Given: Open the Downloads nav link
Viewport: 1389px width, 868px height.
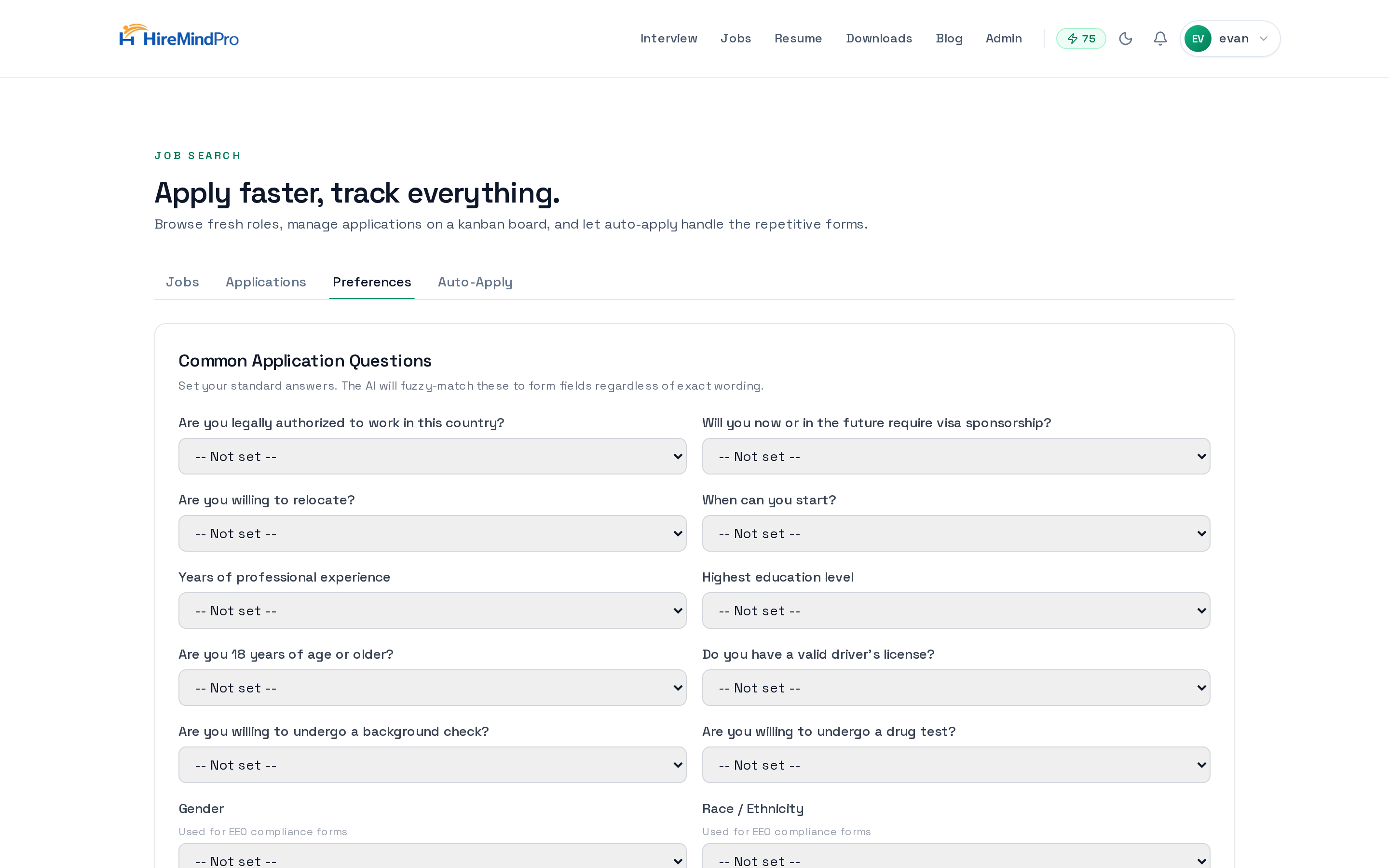Looking at the screenshot, I should 879,39.
